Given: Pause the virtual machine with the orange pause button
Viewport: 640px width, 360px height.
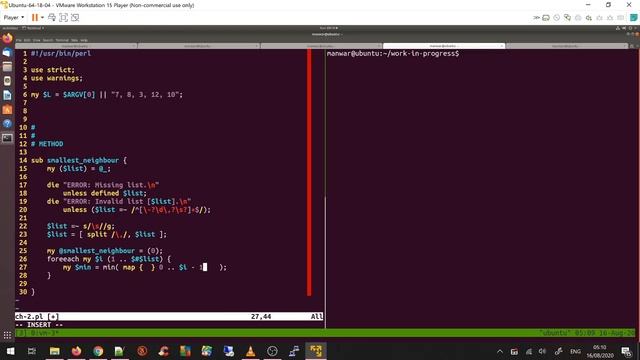Looking at the screenshot, I should coord(35,18).
